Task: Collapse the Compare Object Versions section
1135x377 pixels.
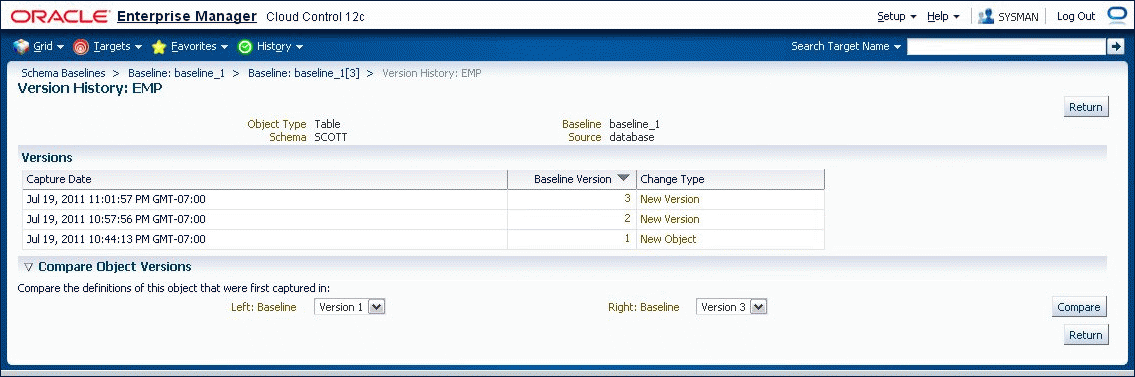Action: [x=29, y=267]
